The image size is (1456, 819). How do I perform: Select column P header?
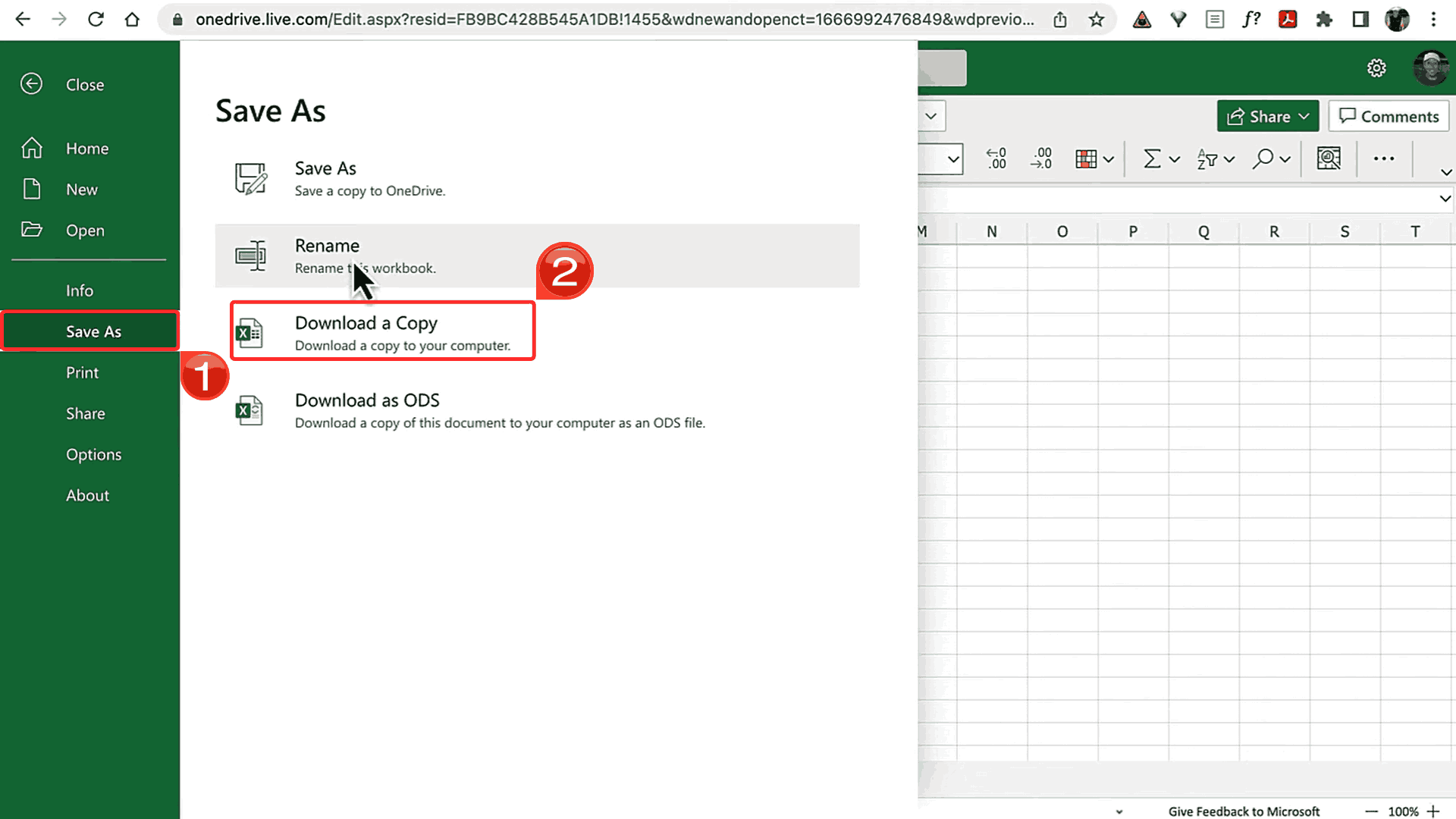(x=1133, y=231)
